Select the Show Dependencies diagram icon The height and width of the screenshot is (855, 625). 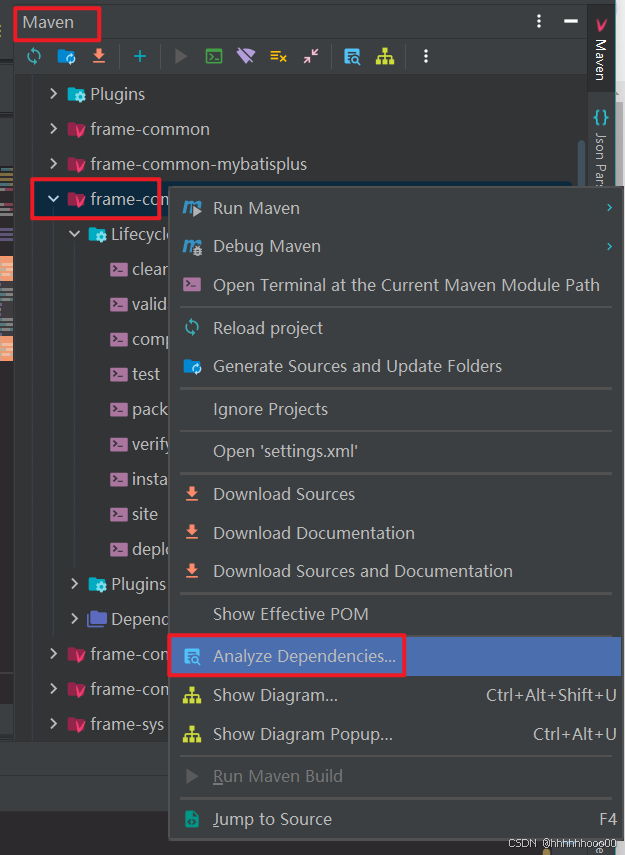pos(384,56)
